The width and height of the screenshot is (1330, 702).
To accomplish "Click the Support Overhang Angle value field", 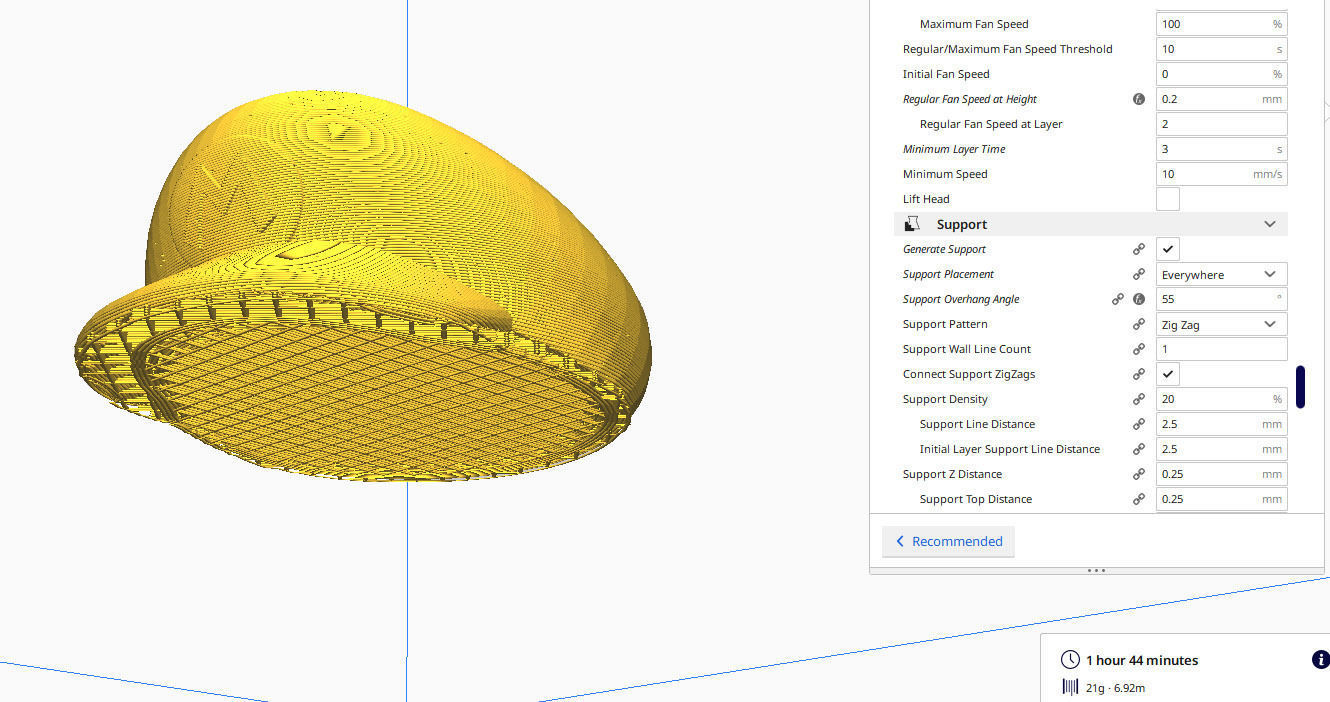I will [x=1221, y=299].
